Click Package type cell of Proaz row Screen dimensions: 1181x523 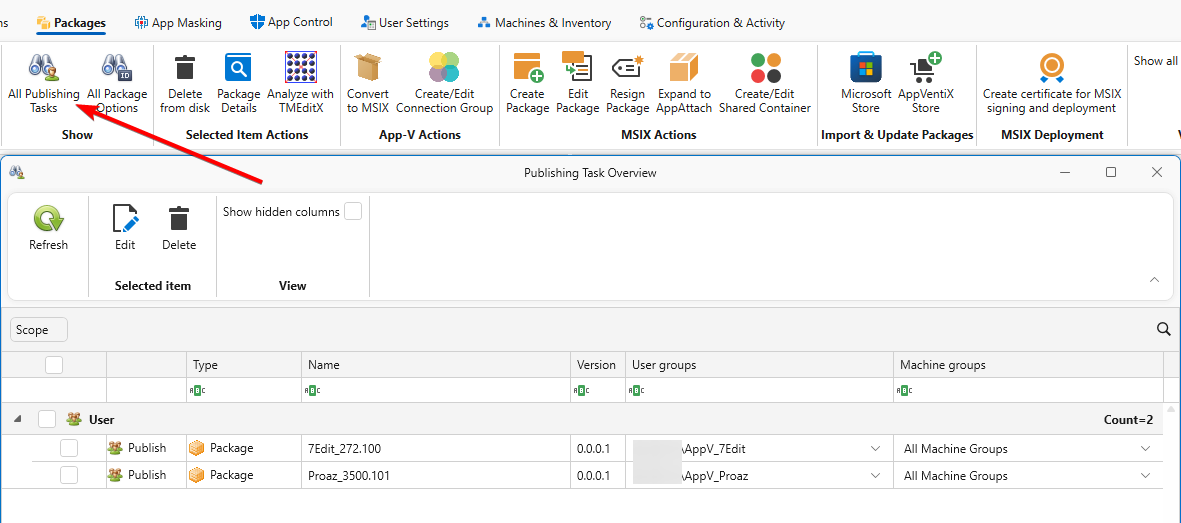(244, 476)
